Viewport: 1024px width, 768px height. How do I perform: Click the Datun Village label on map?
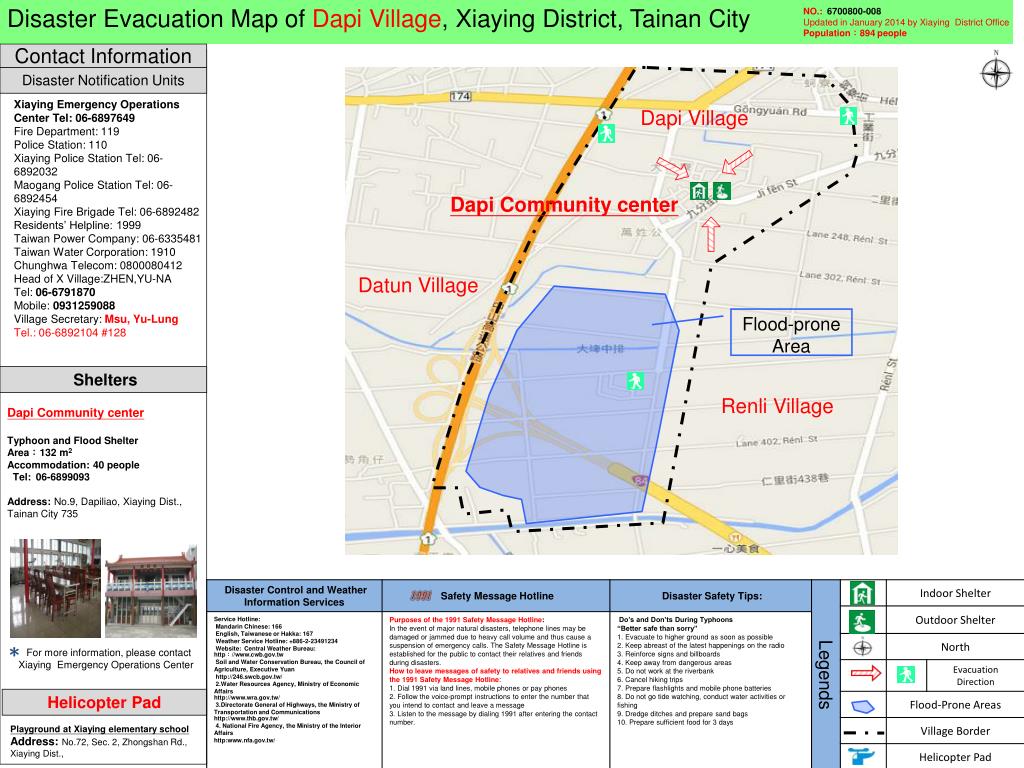click(418, 285)
